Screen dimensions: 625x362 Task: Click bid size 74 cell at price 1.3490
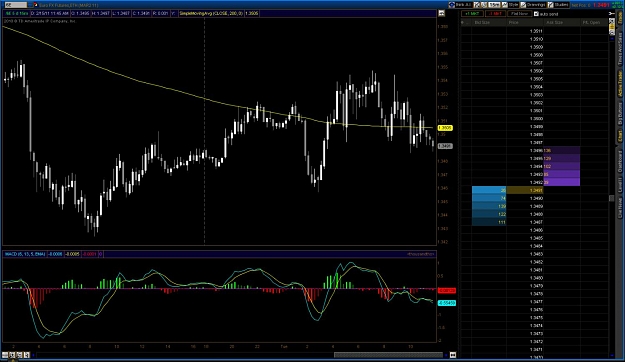(x=489, y=198)
